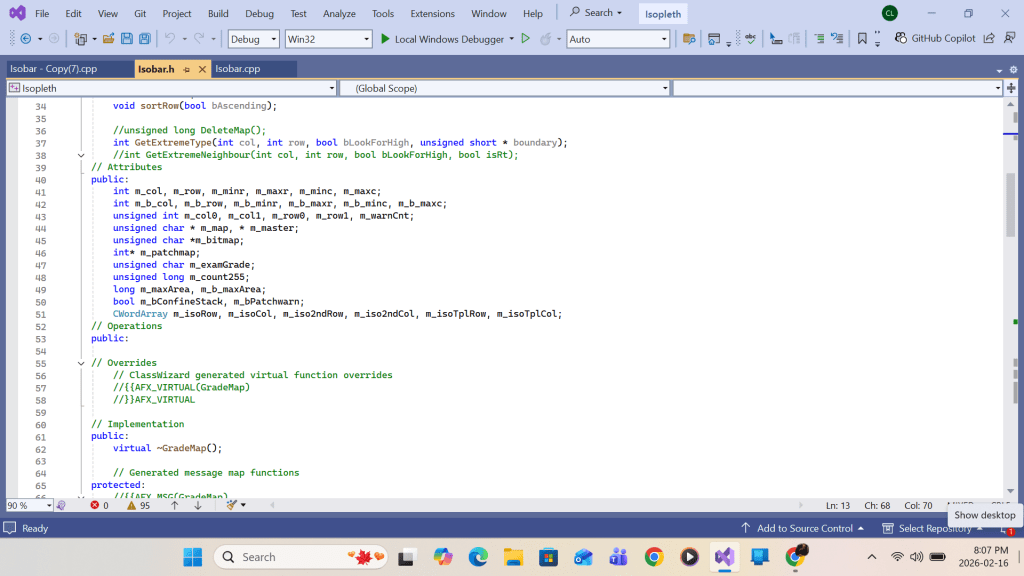The image size is (1024, 576).
Task: Click the Open File folder icon
Action: pyautogui.click(x=109, y=39)
